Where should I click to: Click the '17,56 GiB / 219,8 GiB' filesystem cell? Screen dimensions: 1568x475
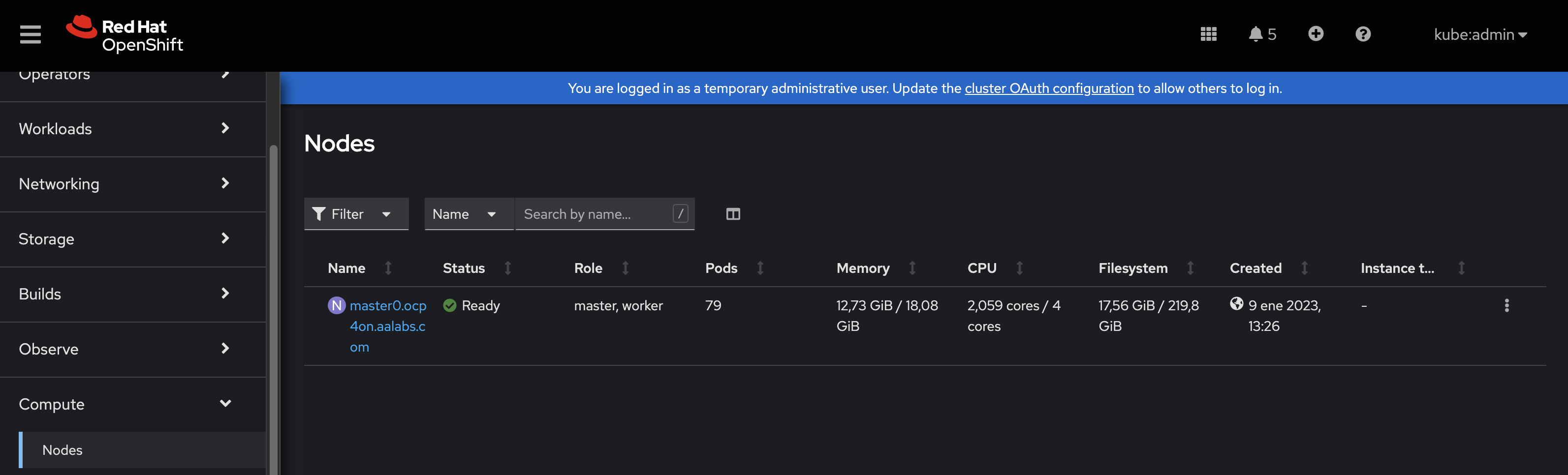[x=1149, y=316]
